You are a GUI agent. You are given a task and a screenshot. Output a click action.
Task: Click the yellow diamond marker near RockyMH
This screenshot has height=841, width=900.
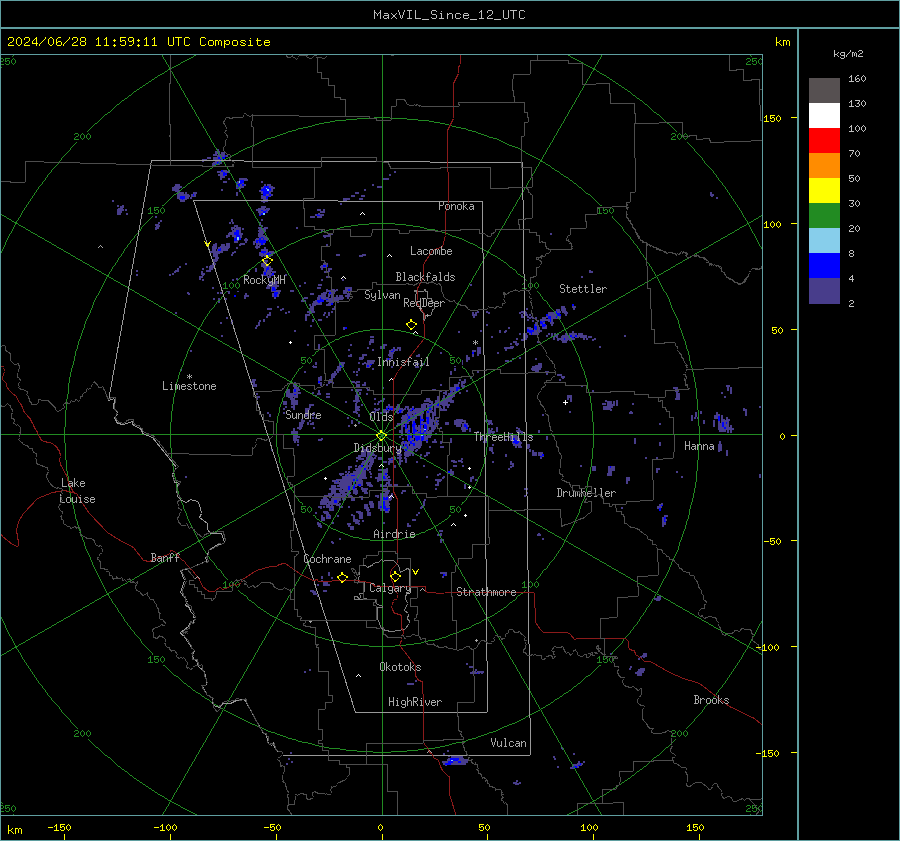click(x=267, y=261)
